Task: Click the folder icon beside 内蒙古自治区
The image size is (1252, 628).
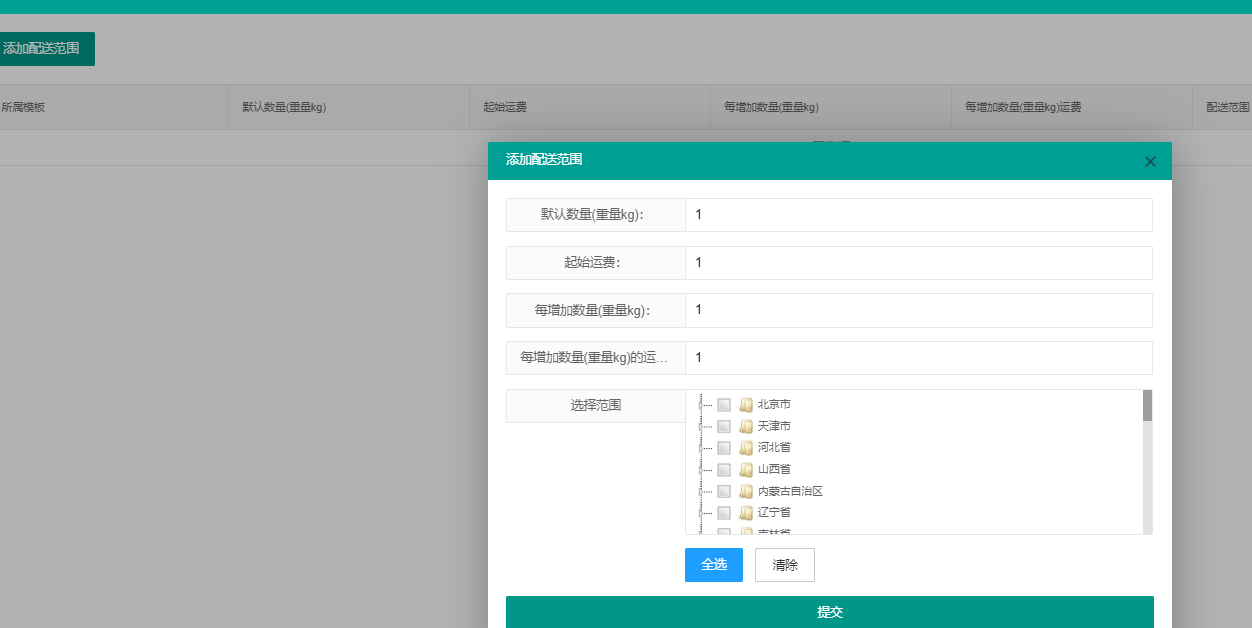Action: click(x=745, y=491)
